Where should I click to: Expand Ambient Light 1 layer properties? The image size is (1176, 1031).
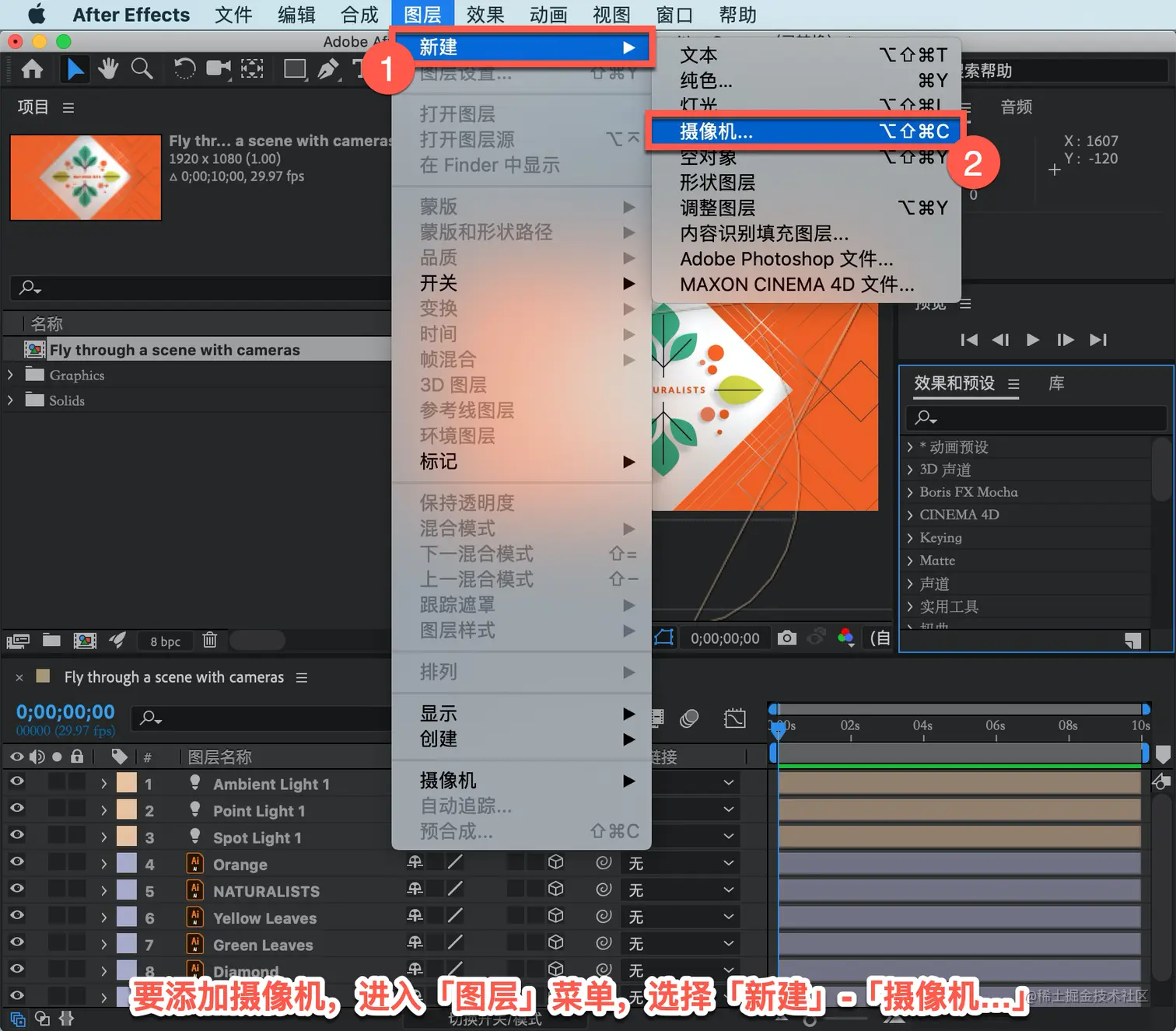click(x=103, y=784)
